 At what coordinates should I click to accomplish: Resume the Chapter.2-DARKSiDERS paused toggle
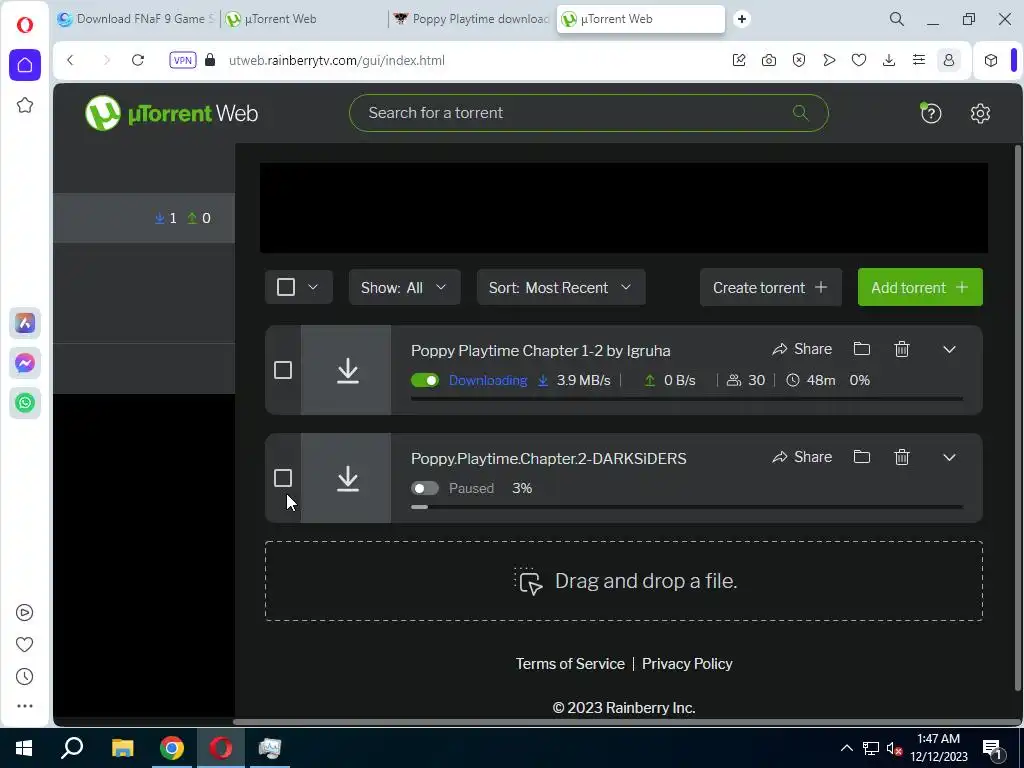424,488
